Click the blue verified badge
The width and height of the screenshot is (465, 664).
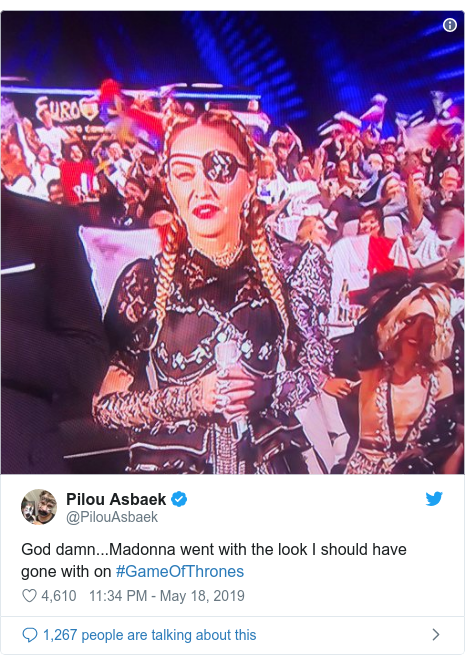click(x=179, y=499)
